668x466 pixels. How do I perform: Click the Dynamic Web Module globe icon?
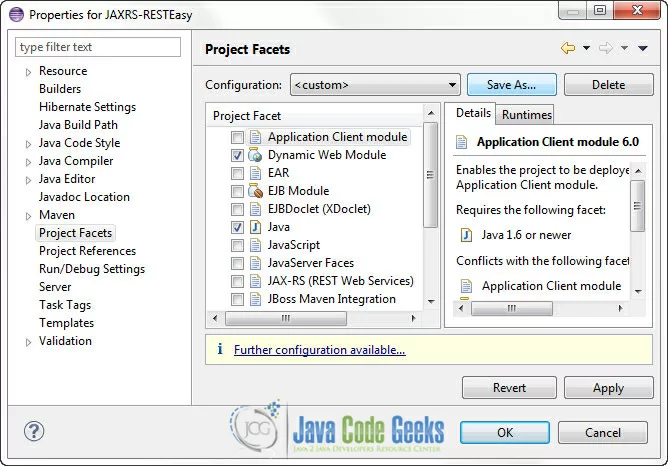[x=255, y=155]
